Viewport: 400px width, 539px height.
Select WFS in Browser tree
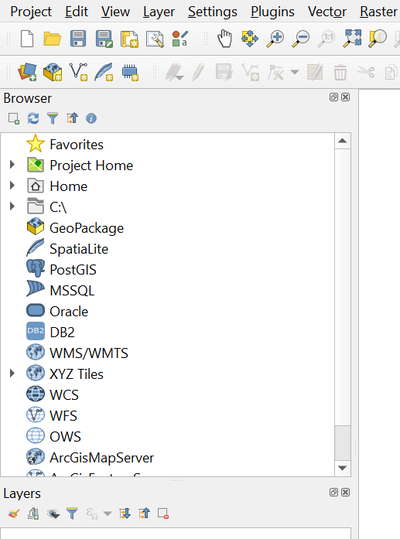[63, 416]
